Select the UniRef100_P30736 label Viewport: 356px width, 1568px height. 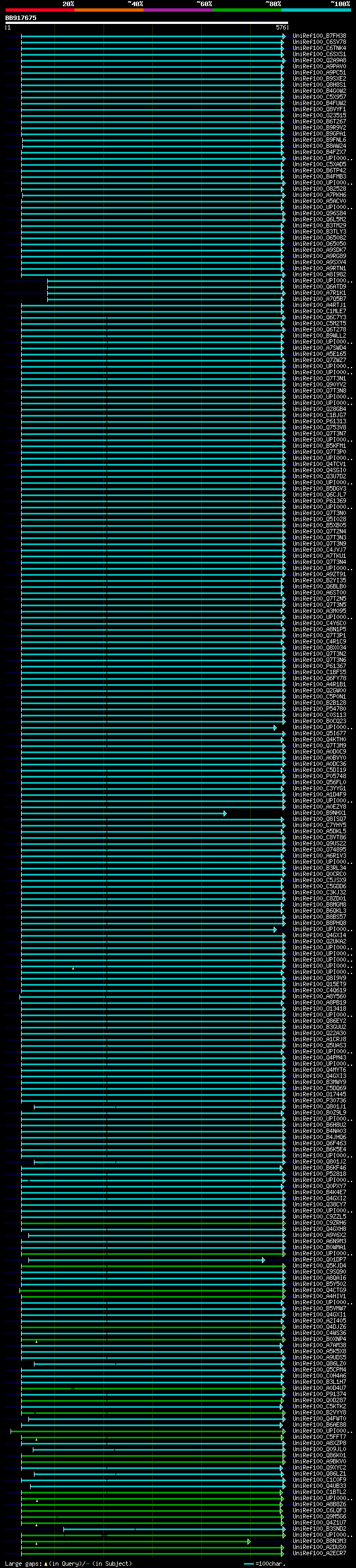click(319, 1101)
